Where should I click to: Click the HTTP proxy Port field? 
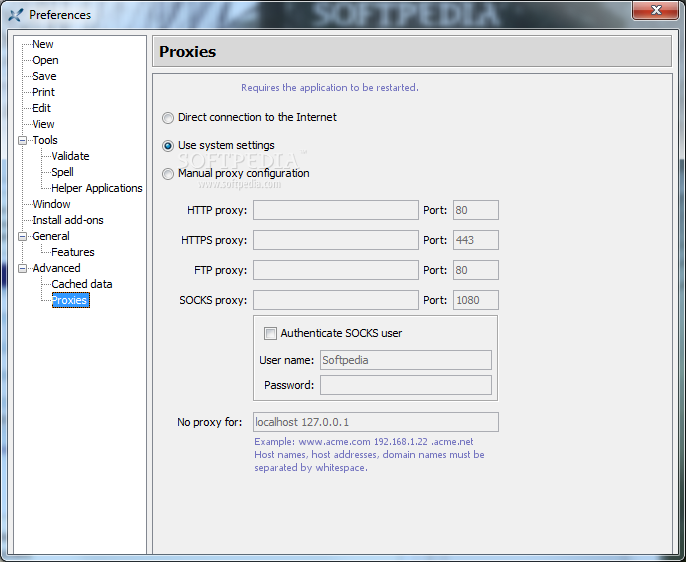tap(476, 210)
